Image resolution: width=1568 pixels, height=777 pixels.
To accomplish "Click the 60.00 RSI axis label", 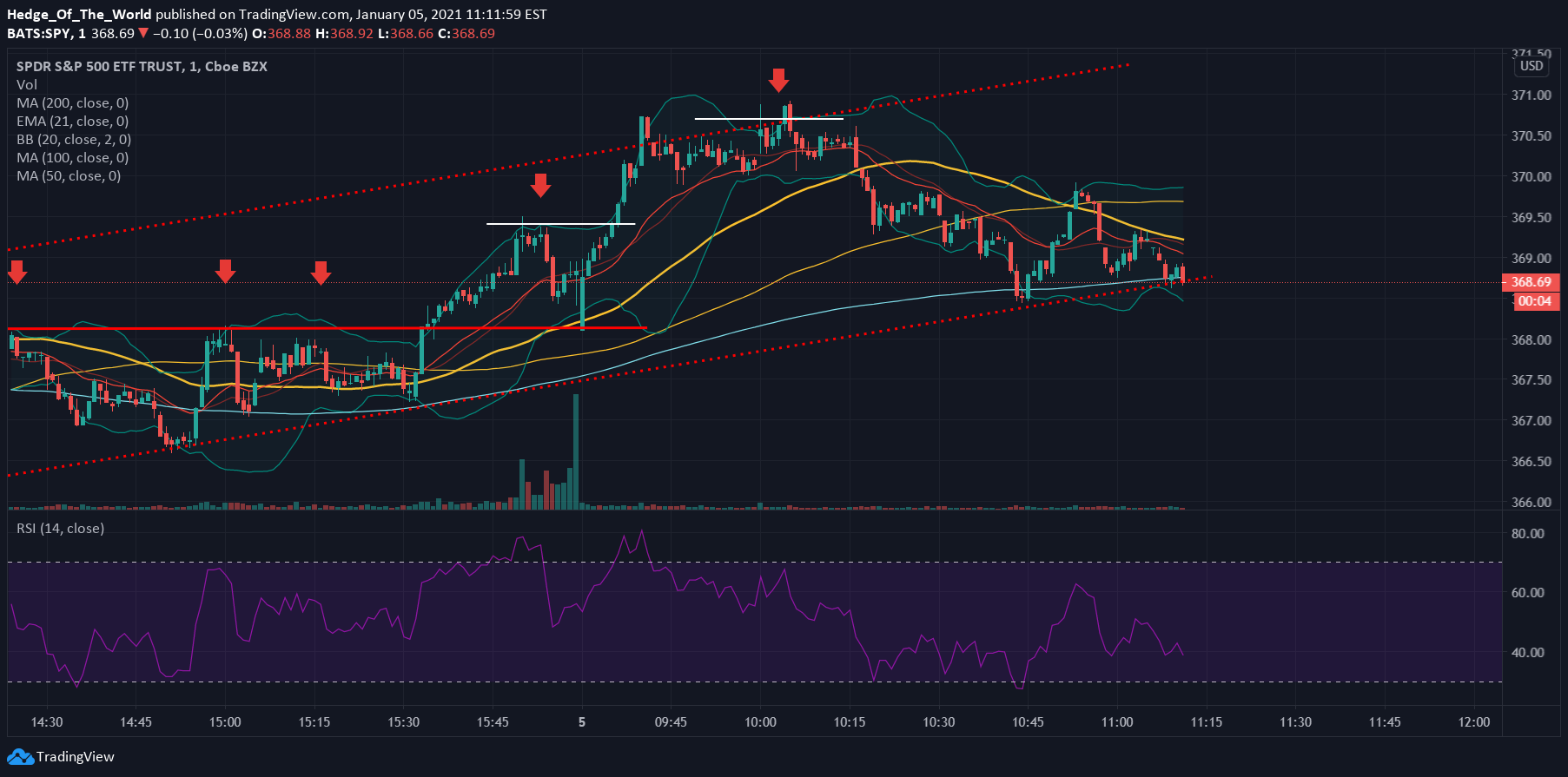I will click(x=1528, y=593).
